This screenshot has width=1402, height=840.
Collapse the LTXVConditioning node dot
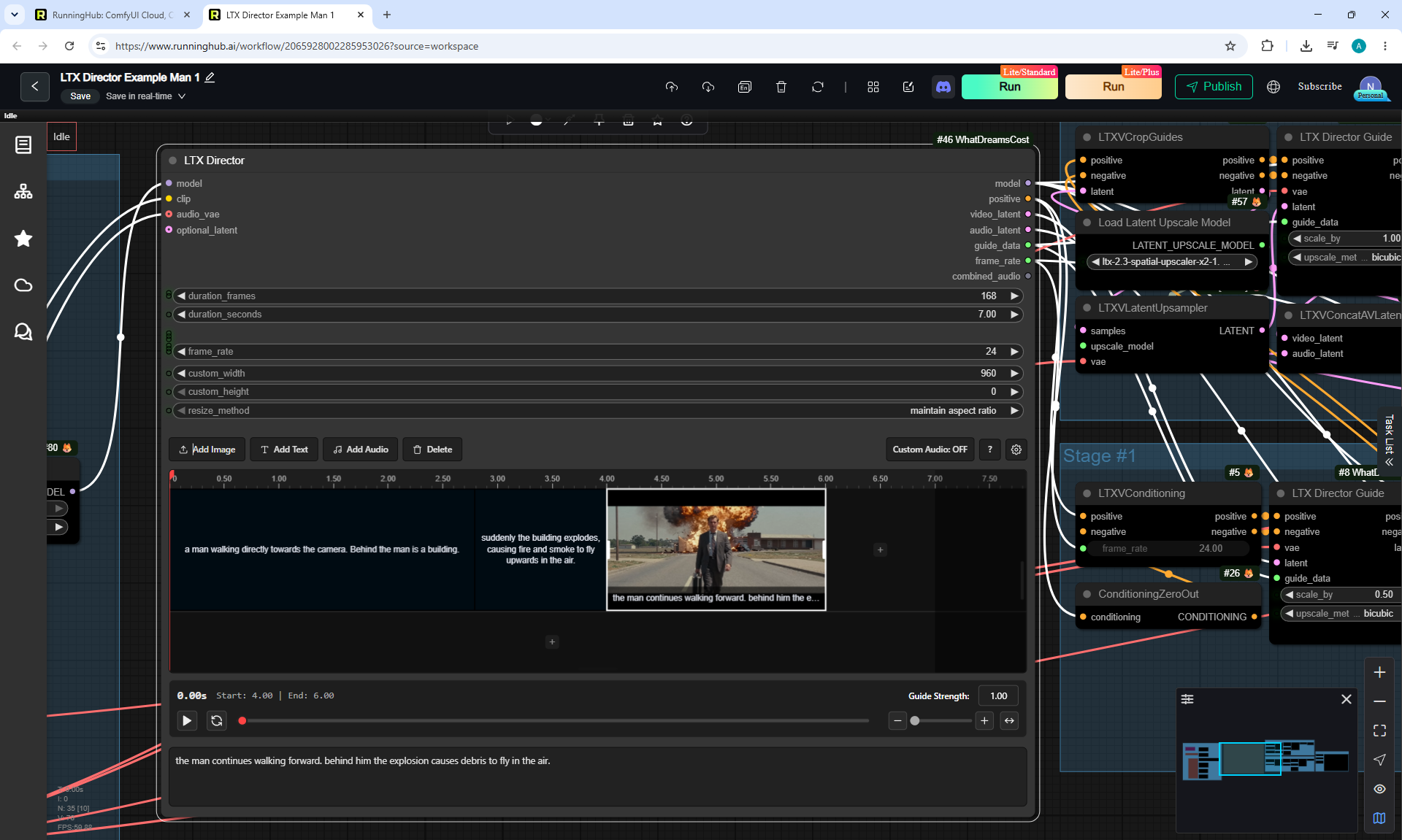point(1087,493)
